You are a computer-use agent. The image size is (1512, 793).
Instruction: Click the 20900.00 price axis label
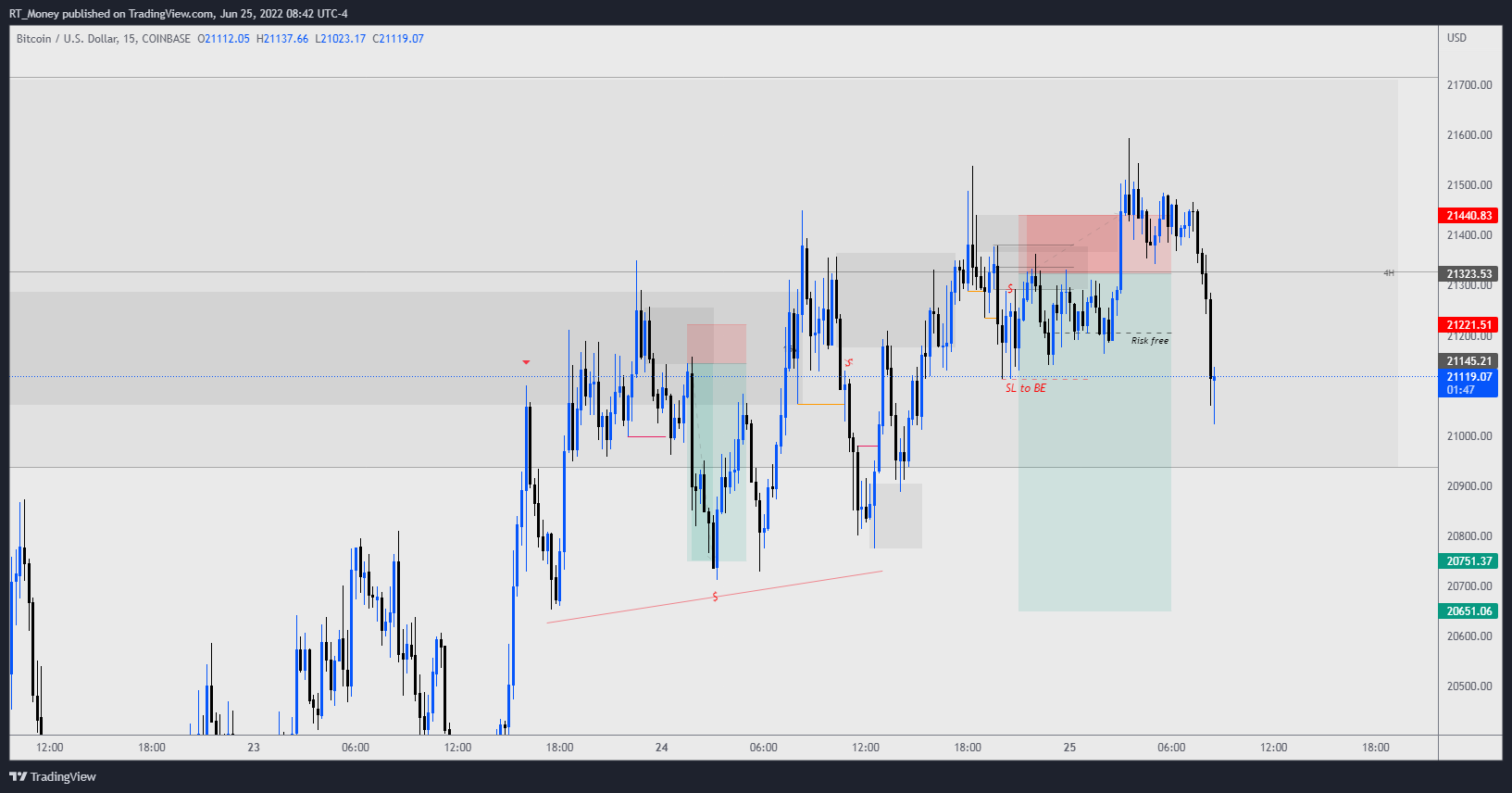click(1469, 486)
